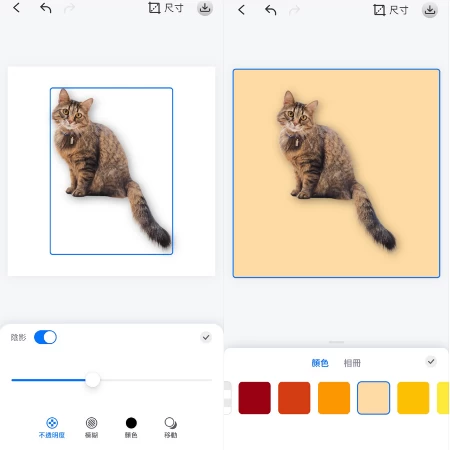Go back using left screen's back chevron

pos(17,7)
